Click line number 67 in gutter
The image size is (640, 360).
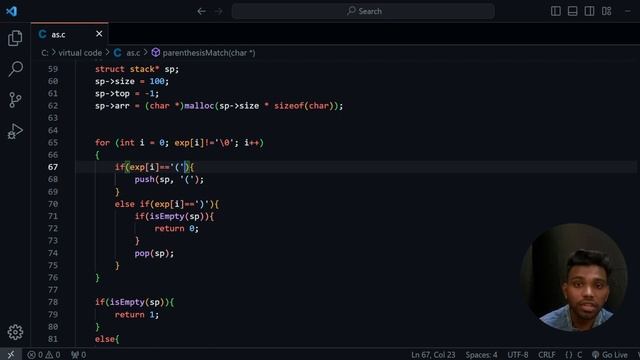pyautogui.click(x=53, y=167)
